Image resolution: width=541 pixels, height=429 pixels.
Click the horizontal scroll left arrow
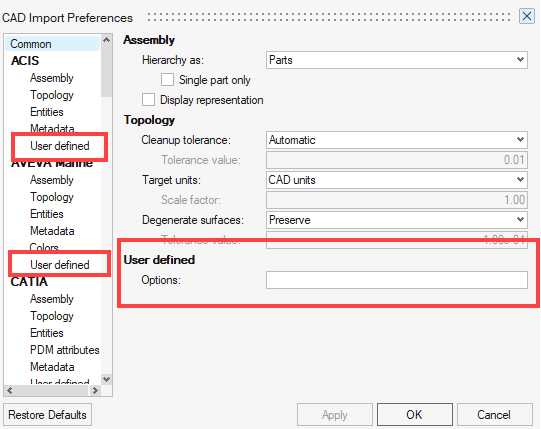pyautogui.click(x=10, y=390)
